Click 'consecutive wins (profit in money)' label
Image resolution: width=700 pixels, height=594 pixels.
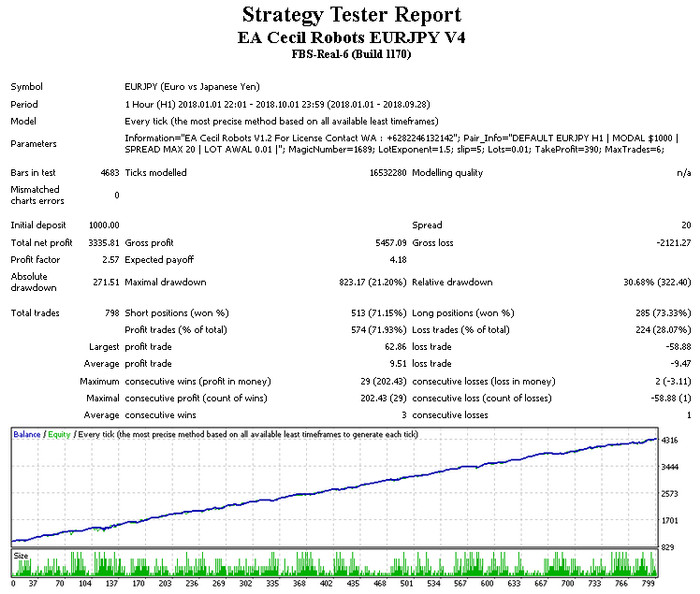198,382
